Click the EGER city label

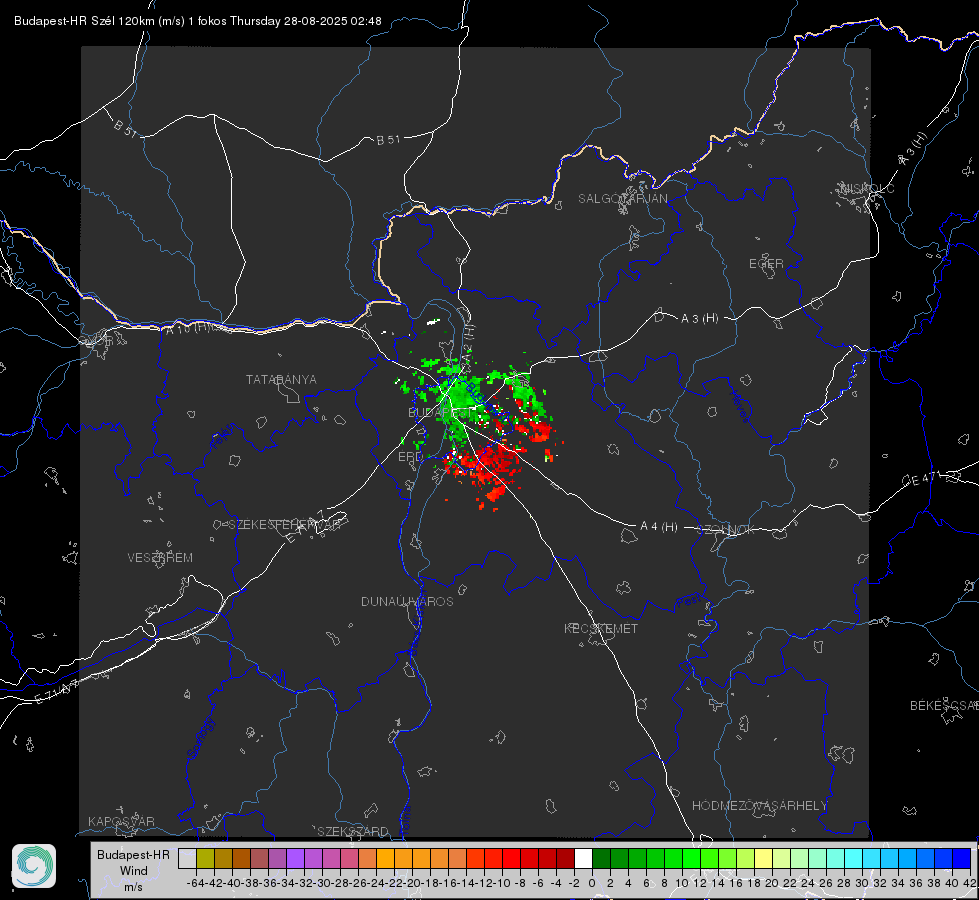point(766,264)
